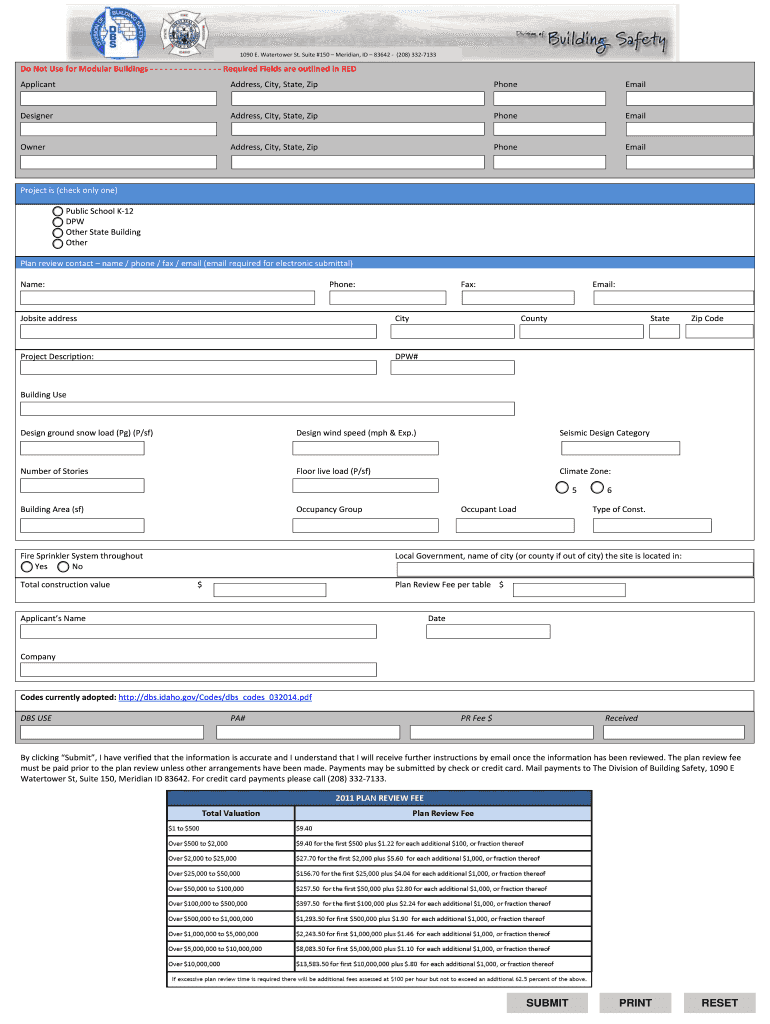Select Climate Zone 6

pyautogui.click(x=597, y=488)
